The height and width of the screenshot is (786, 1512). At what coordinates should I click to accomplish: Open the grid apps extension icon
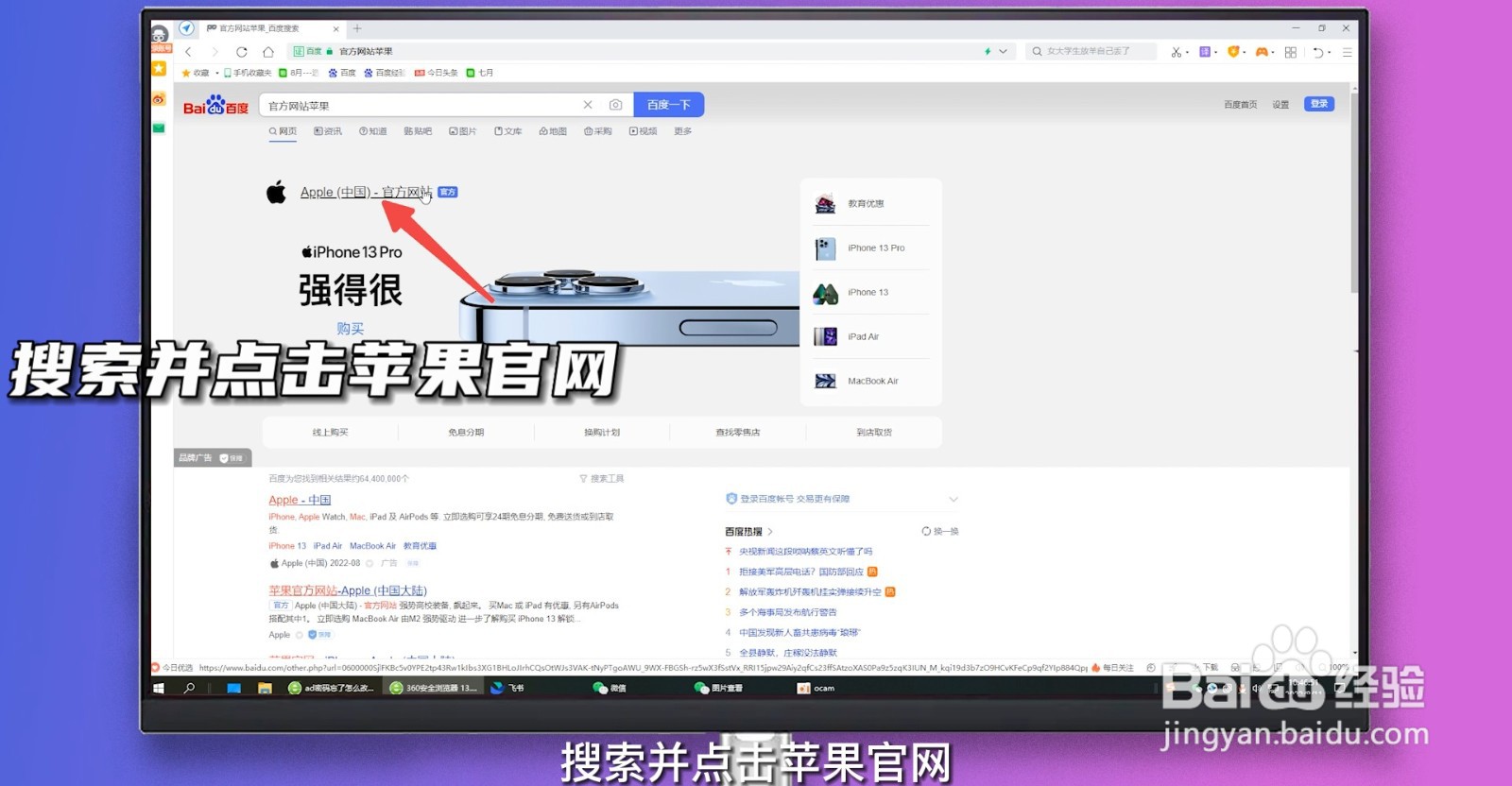pyautogui.click(x=1291, y=52)
